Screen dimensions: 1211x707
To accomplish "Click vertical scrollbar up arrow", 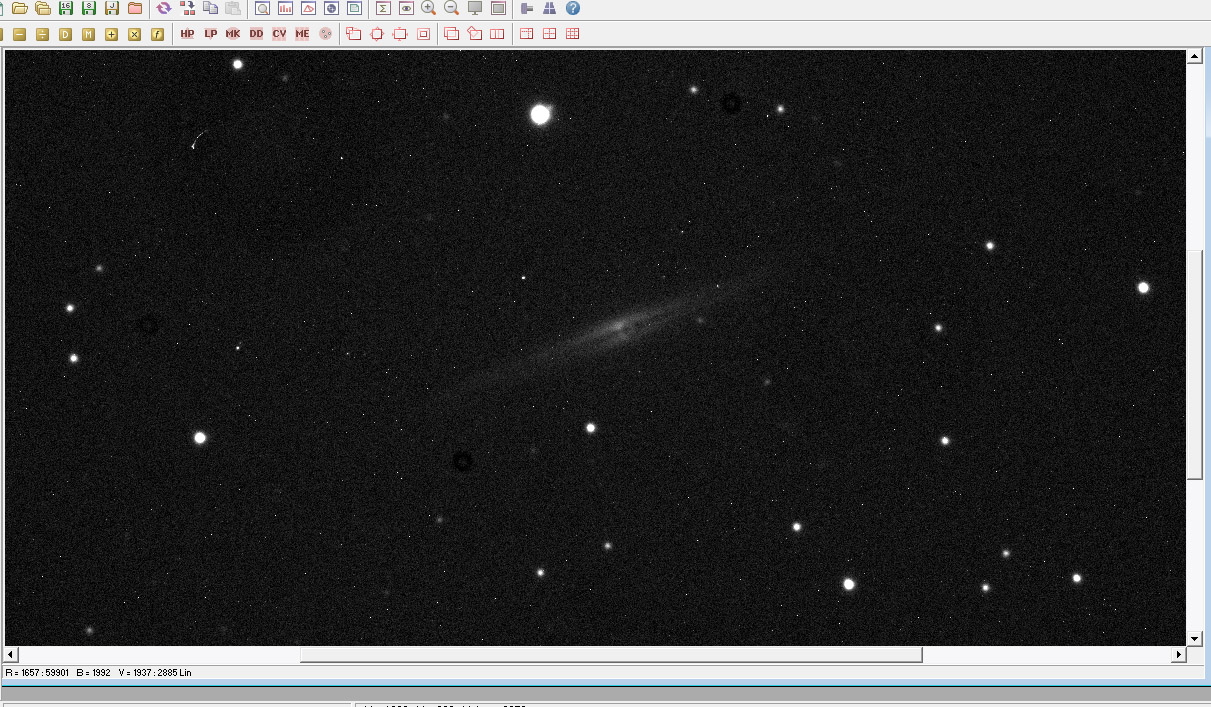I will pos(1194,57).
